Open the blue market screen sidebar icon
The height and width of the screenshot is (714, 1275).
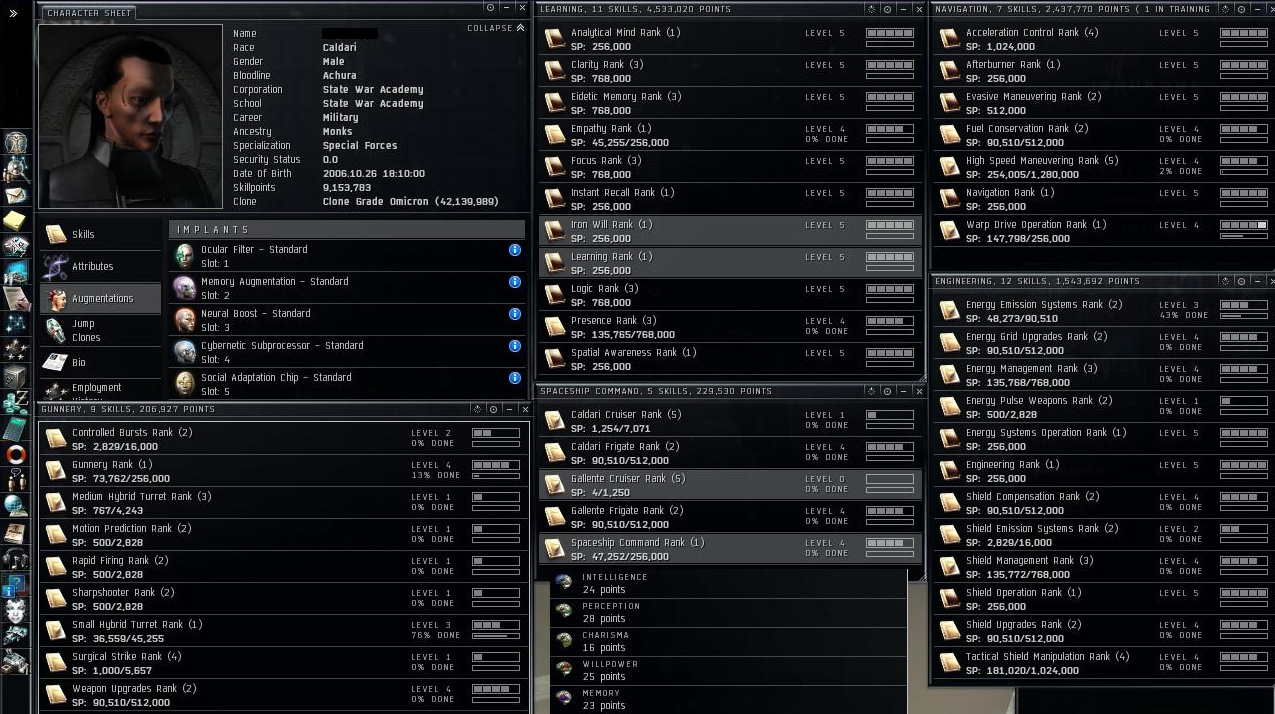click(16, 271)
